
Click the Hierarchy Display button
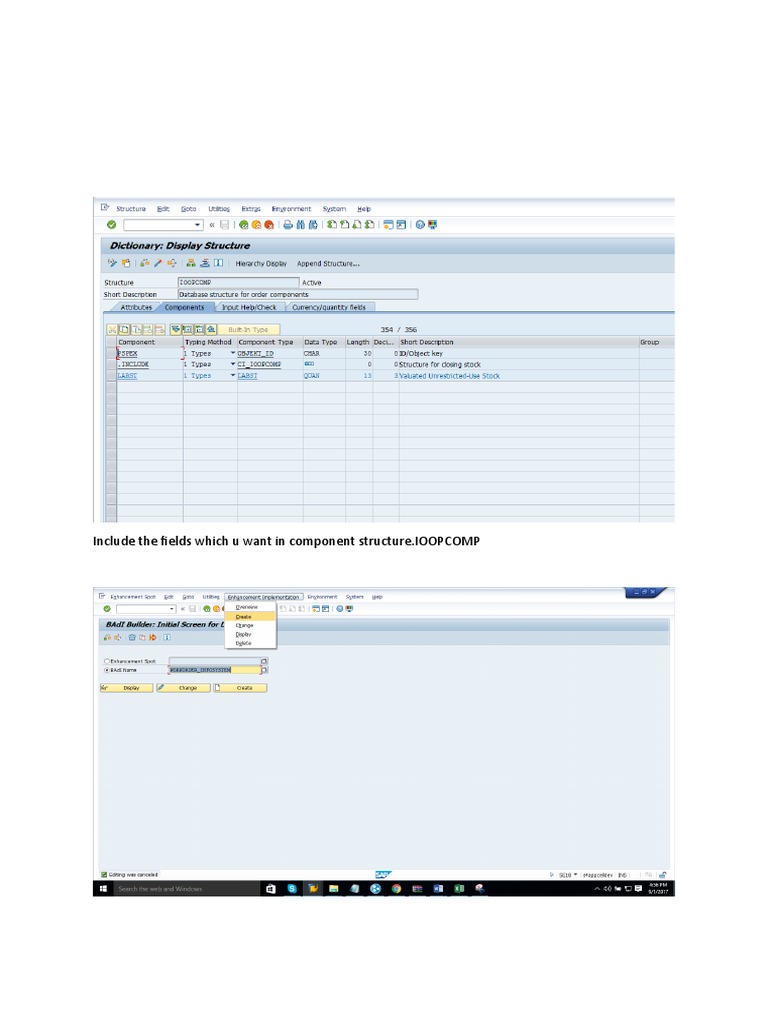click(261, 264)
